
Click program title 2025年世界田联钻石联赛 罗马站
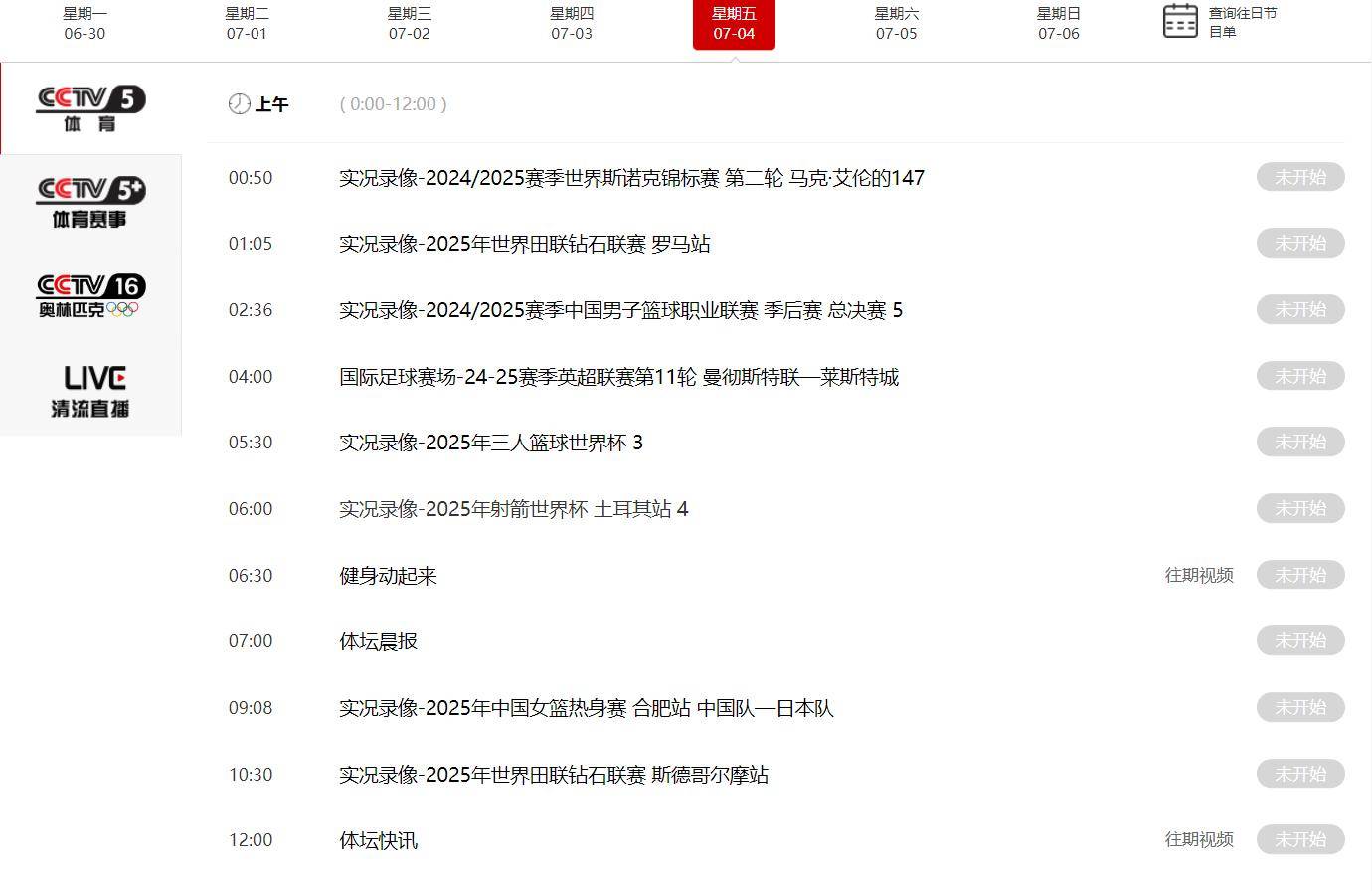[525, 244]
